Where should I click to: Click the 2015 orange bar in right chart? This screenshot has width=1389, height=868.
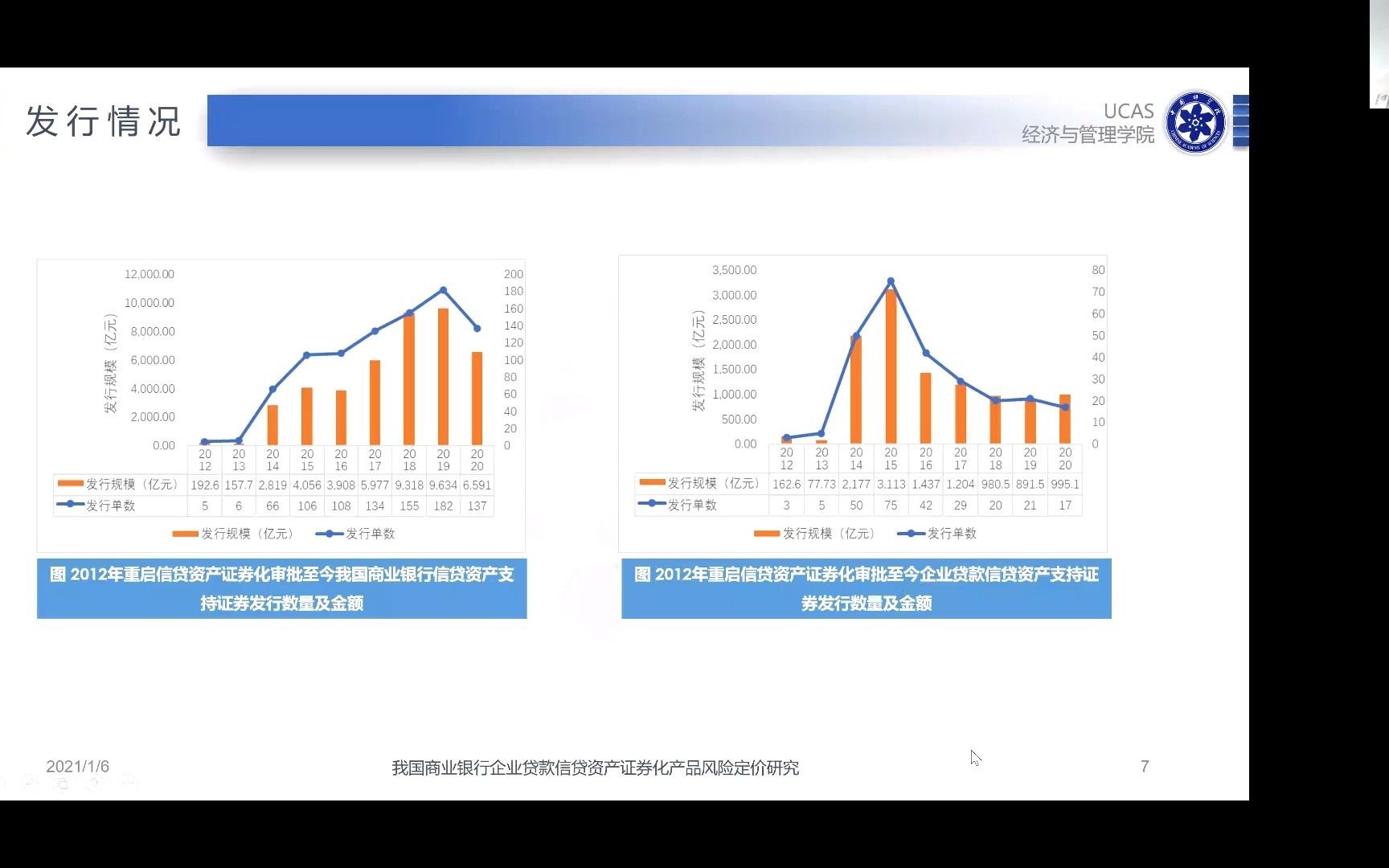pos(891,366)
